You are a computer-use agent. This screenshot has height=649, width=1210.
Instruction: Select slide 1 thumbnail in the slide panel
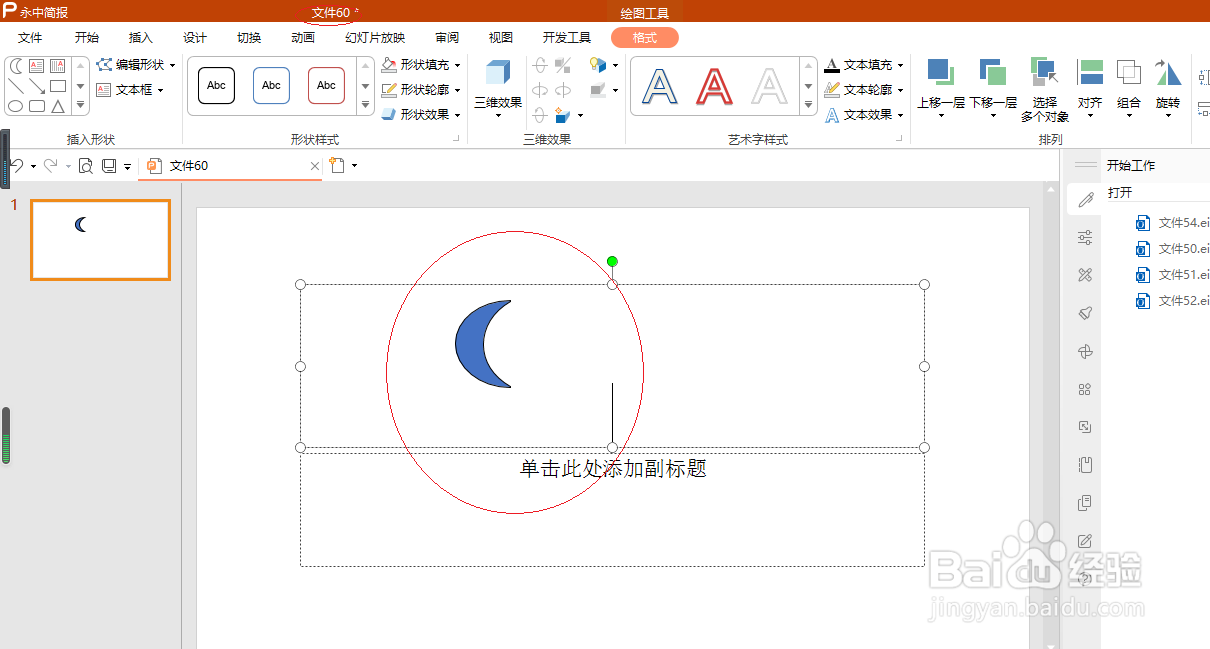pyautogui.click(x=100, y=240)
